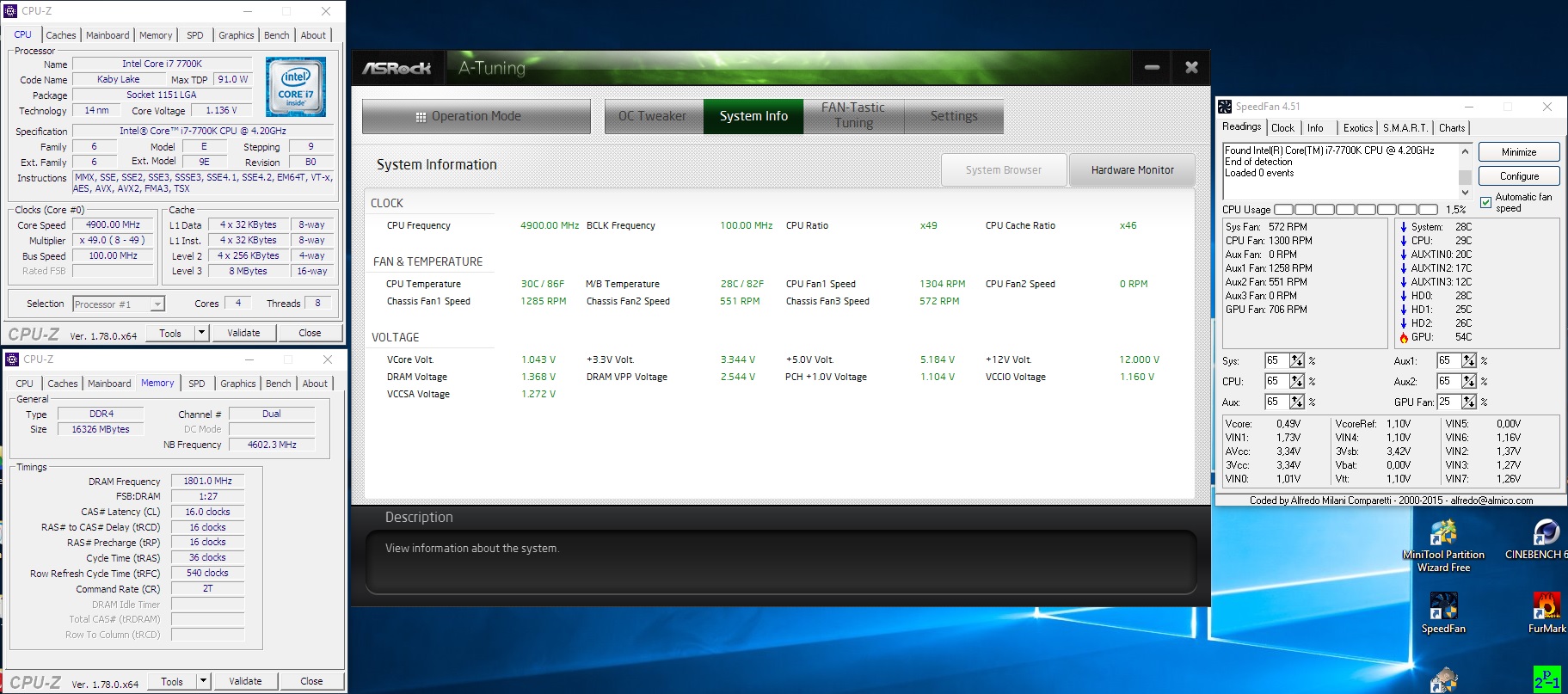Open the About tab in lower CPU-Z
The image size is (1568, 694).
pos(315,384)
